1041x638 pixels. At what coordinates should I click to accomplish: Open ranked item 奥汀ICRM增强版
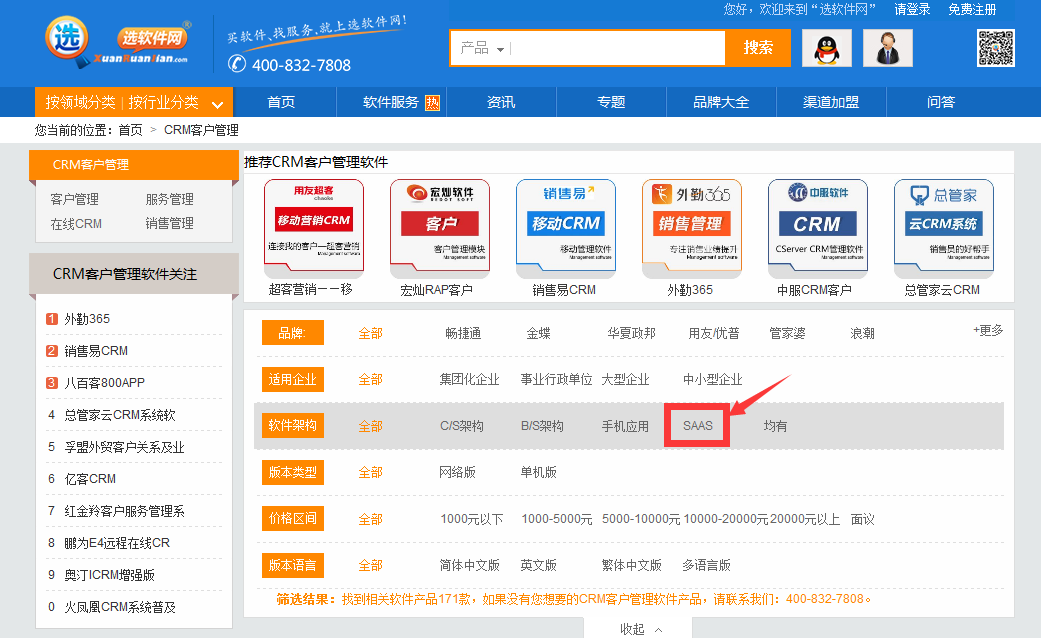[x=110, y=575]
